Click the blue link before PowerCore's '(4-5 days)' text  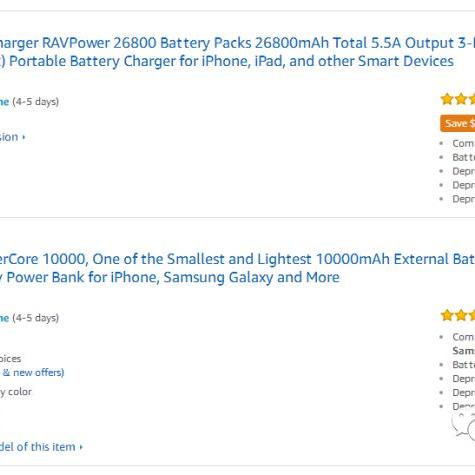[x=4, y=318]
